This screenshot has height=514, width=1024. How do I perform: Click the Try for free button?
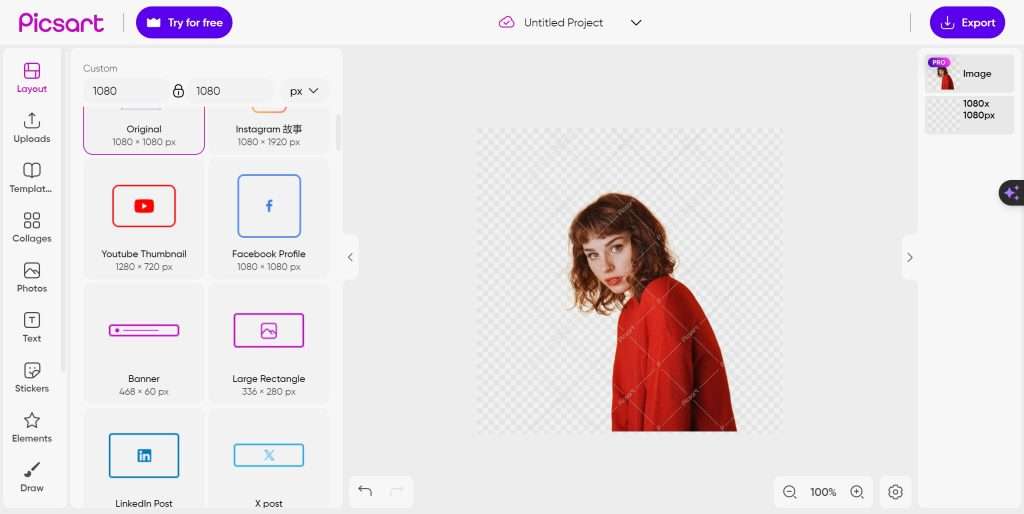point(184,23)
